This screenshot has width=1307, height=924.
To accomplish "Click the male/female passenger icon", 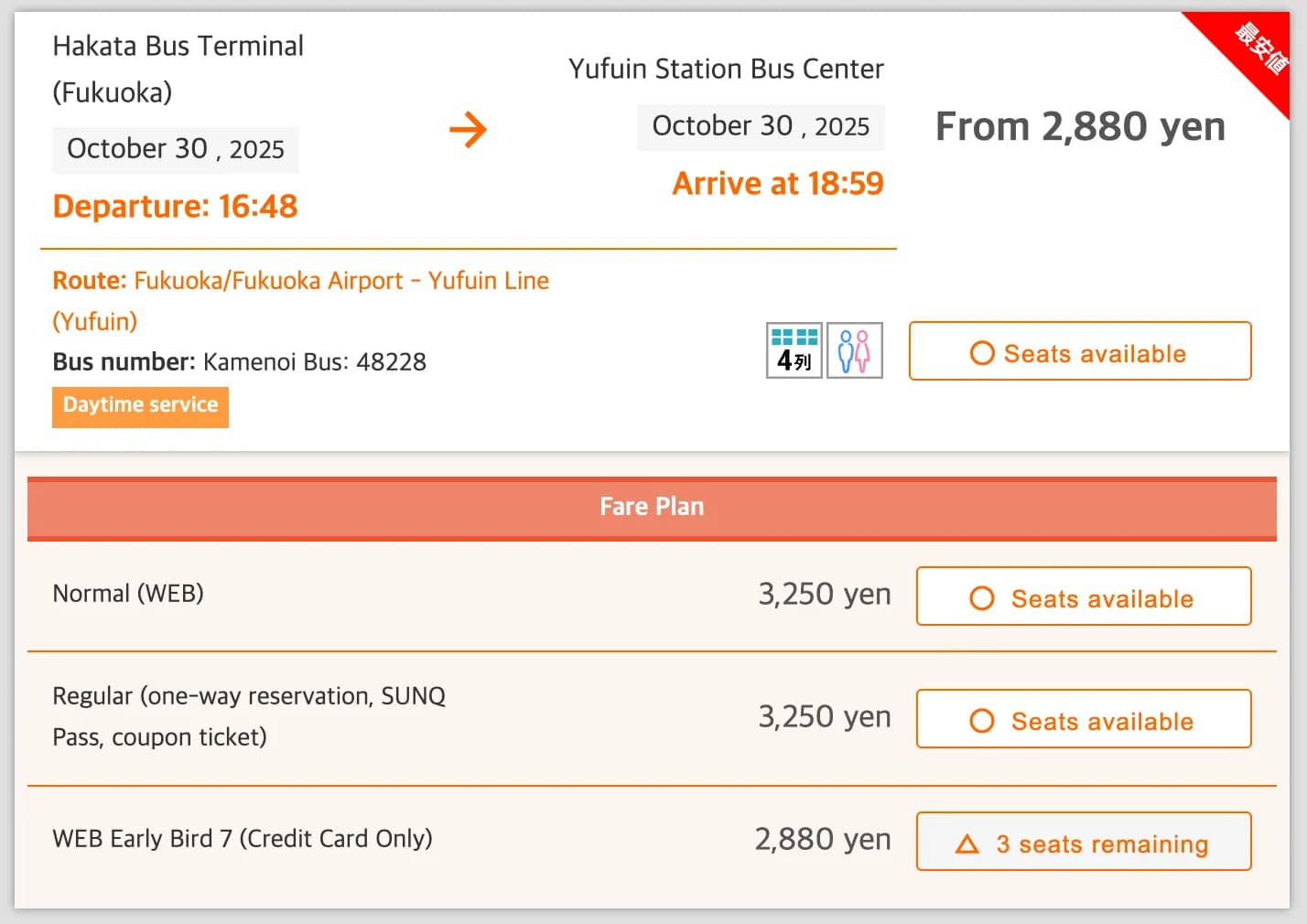I will [854, 350].
